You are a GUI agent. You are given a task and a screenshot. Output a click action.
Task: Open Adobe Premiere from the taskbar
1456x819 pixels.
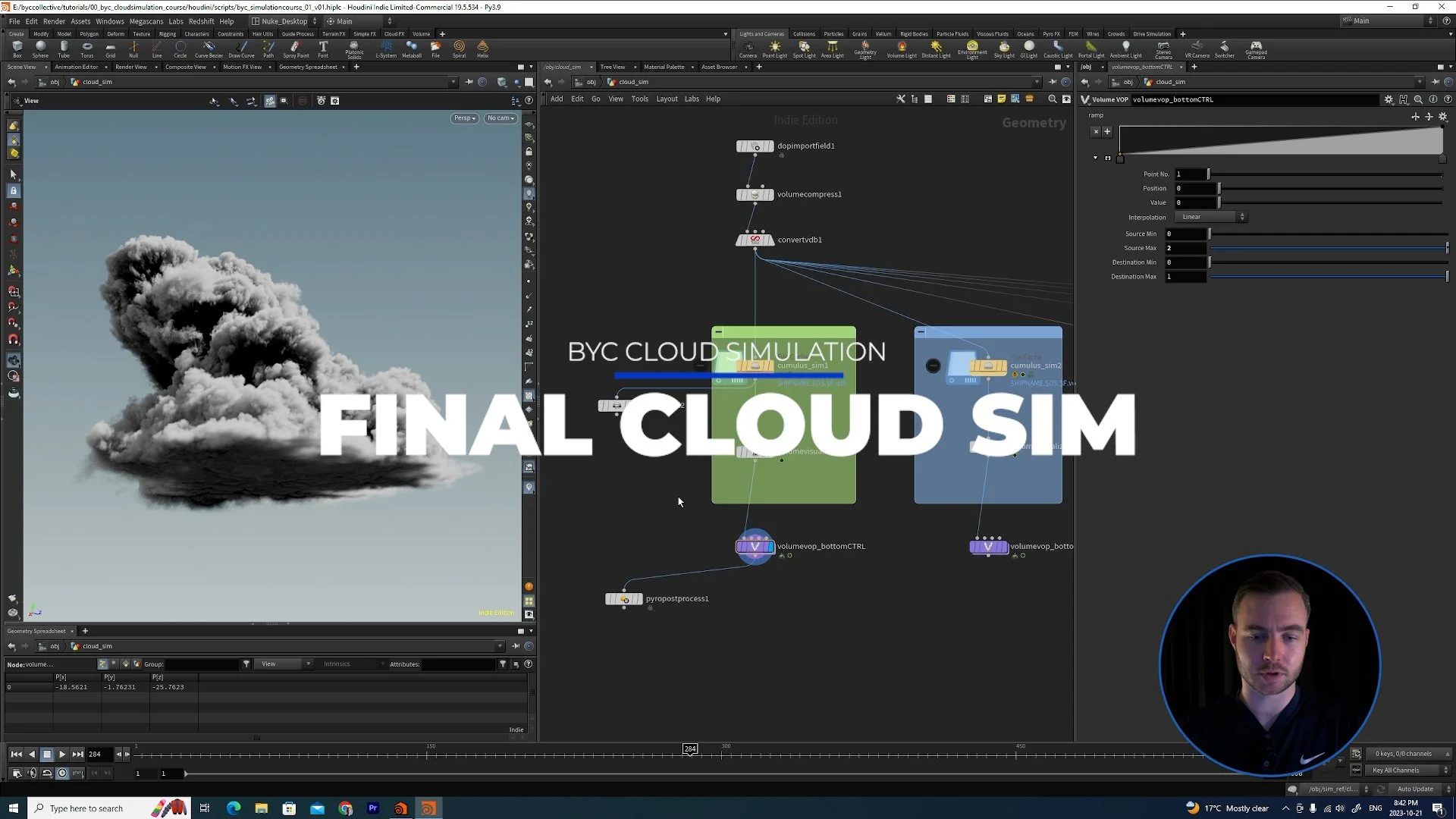tap(373, 808)
